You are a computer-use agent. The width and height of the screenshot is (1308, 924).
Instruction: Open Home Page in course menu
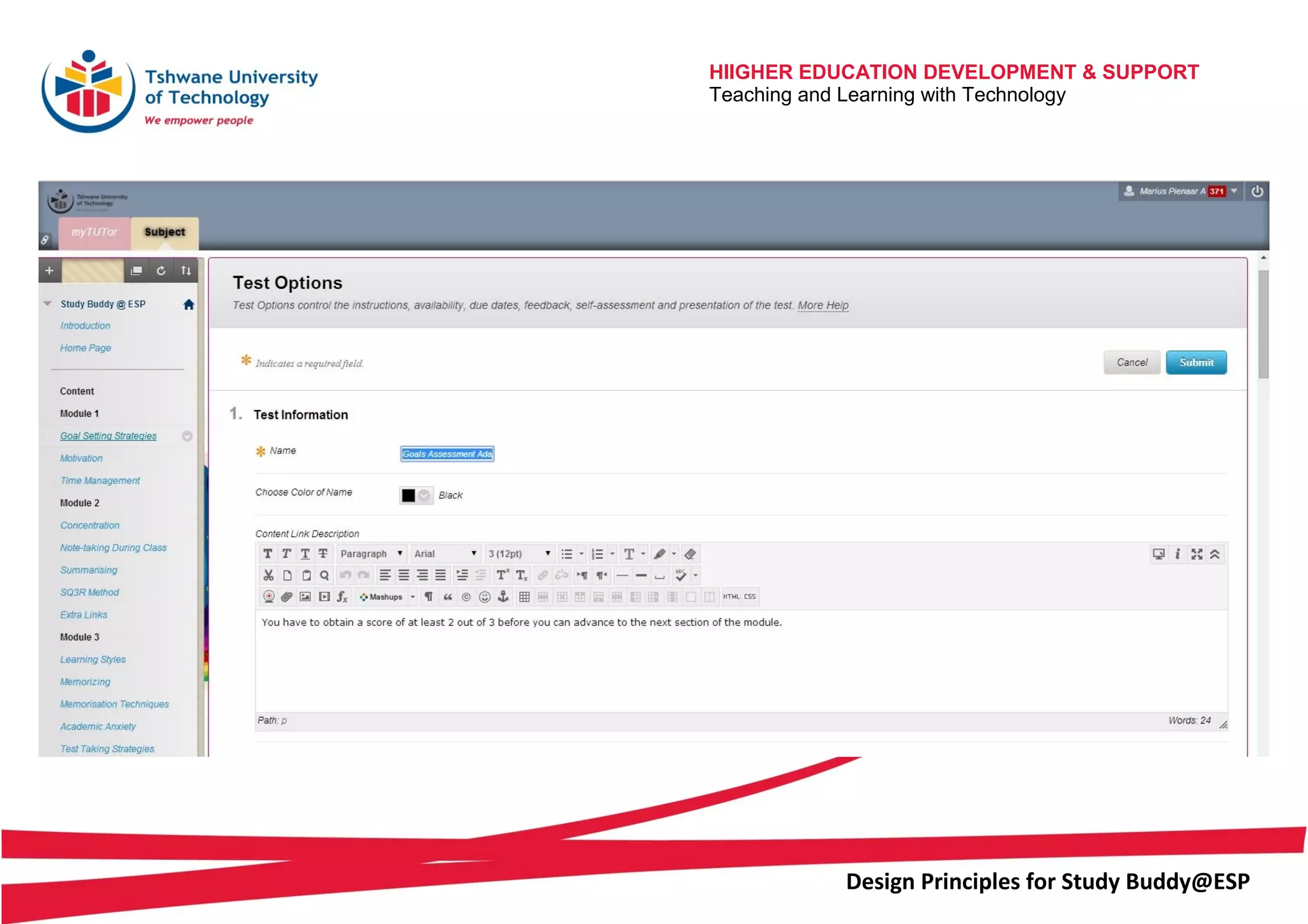[86, 348]
